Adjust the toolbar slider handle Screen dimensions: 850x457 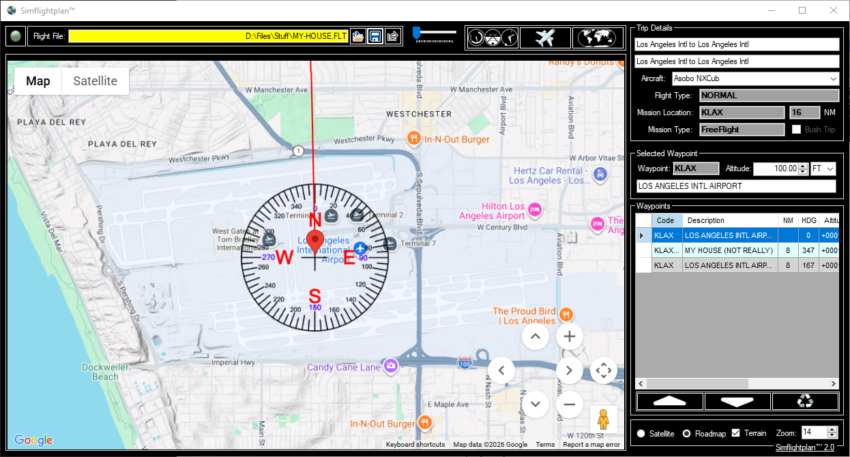click(416, 33)
